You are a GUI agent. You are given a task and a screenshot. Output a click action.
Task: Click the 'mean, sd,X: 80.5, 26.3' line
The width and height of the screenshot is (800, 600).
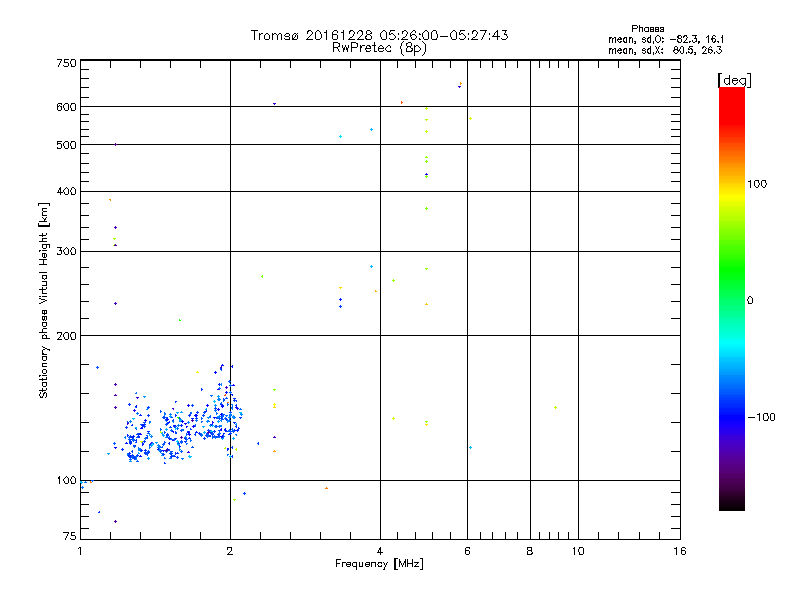pyautogui.click(x=665, y=51)
